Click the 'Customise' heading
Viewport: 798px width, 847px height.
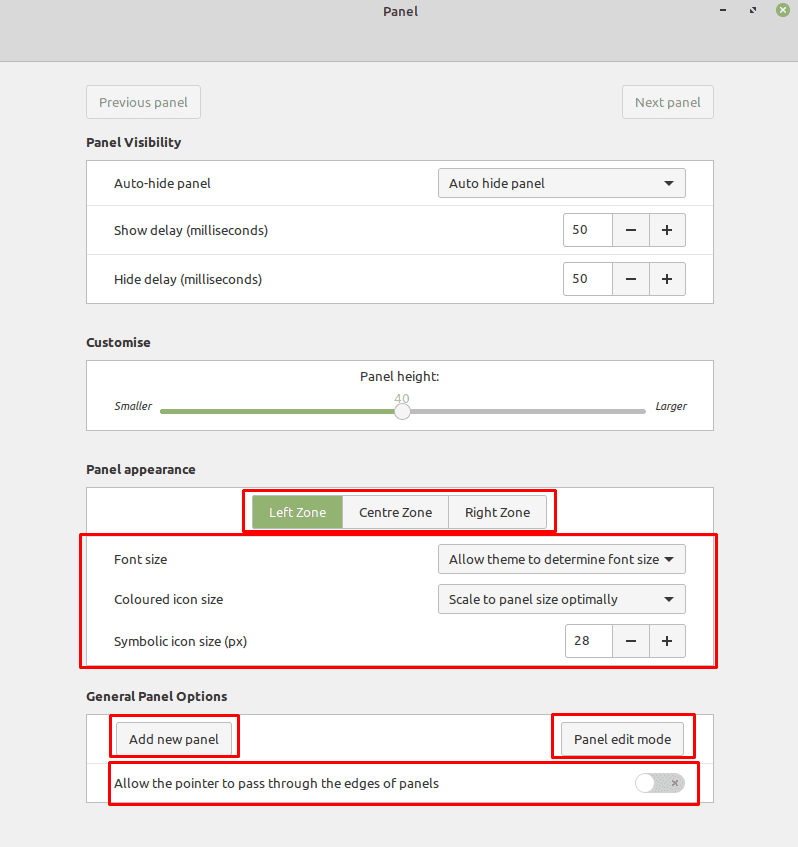(x=118, y=342)
